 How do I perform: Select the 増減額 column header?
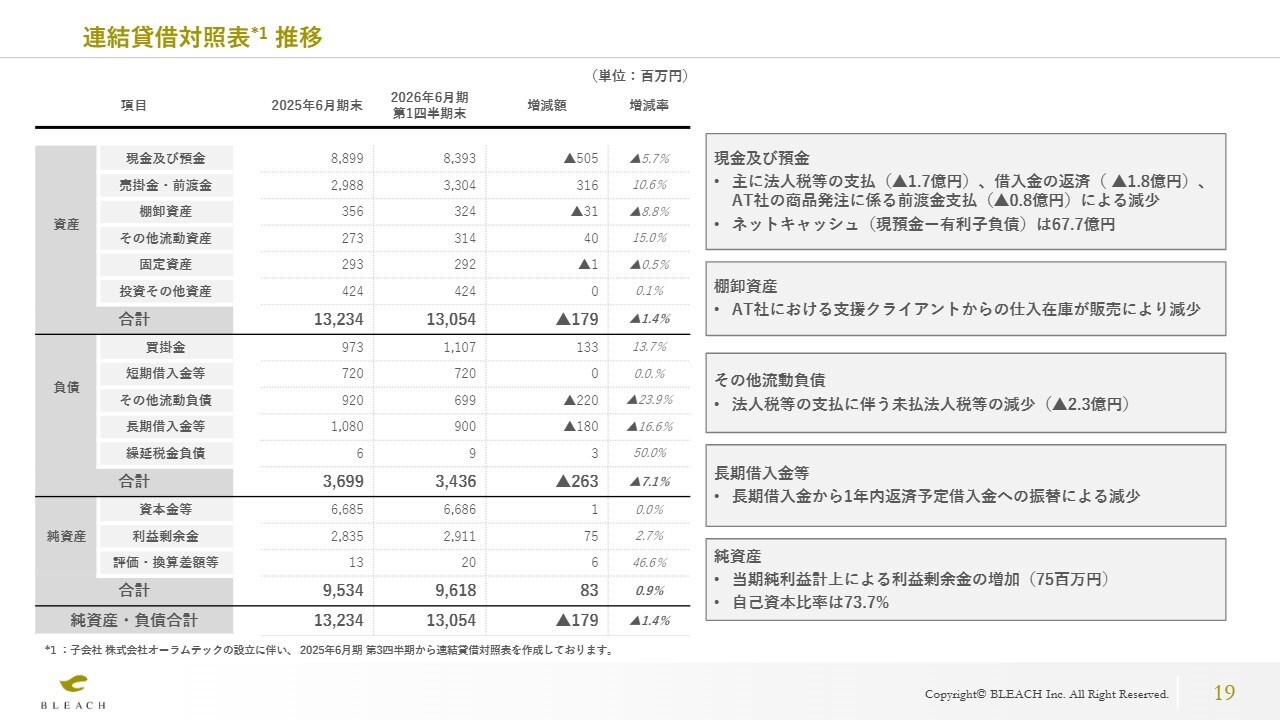(547, 105)
